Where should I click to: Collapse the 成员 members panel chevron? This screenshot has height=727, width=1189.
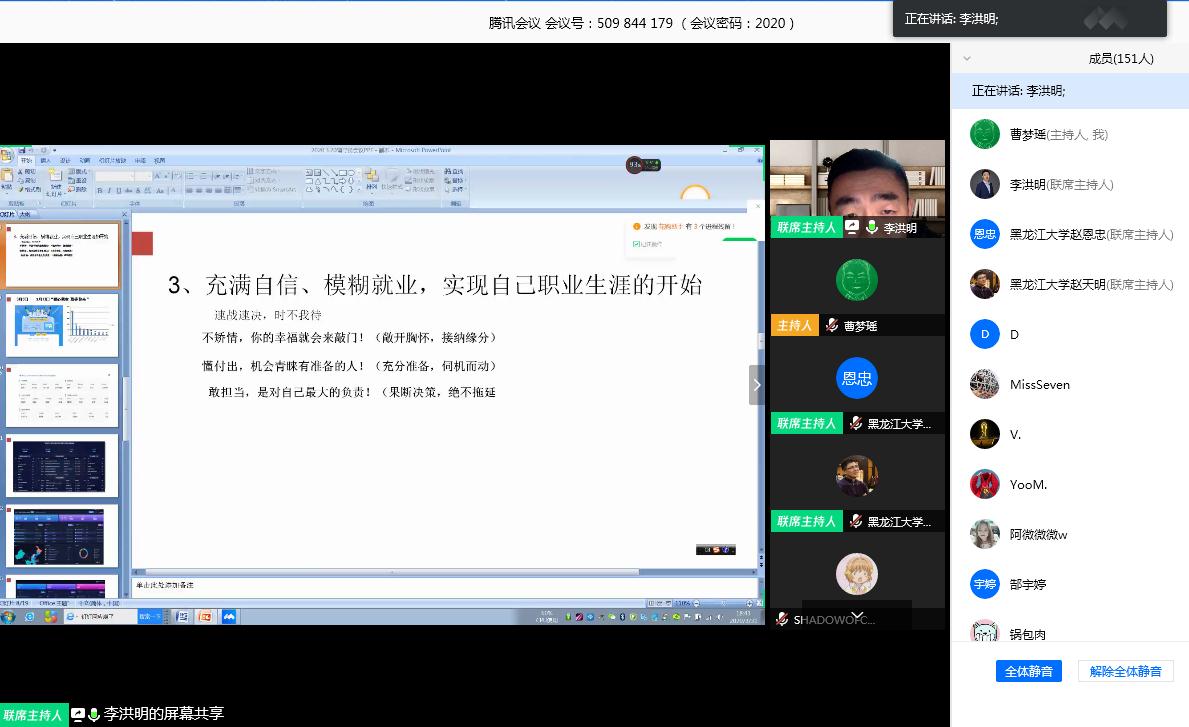966,59
